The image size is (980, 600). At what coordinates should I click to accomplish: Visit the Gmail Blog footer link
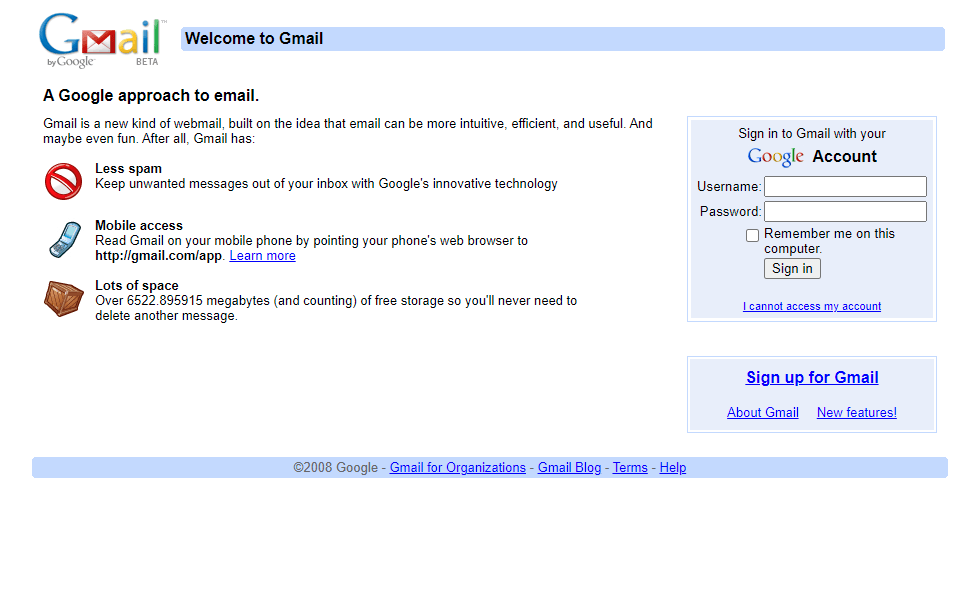click(x=569, y=468)
